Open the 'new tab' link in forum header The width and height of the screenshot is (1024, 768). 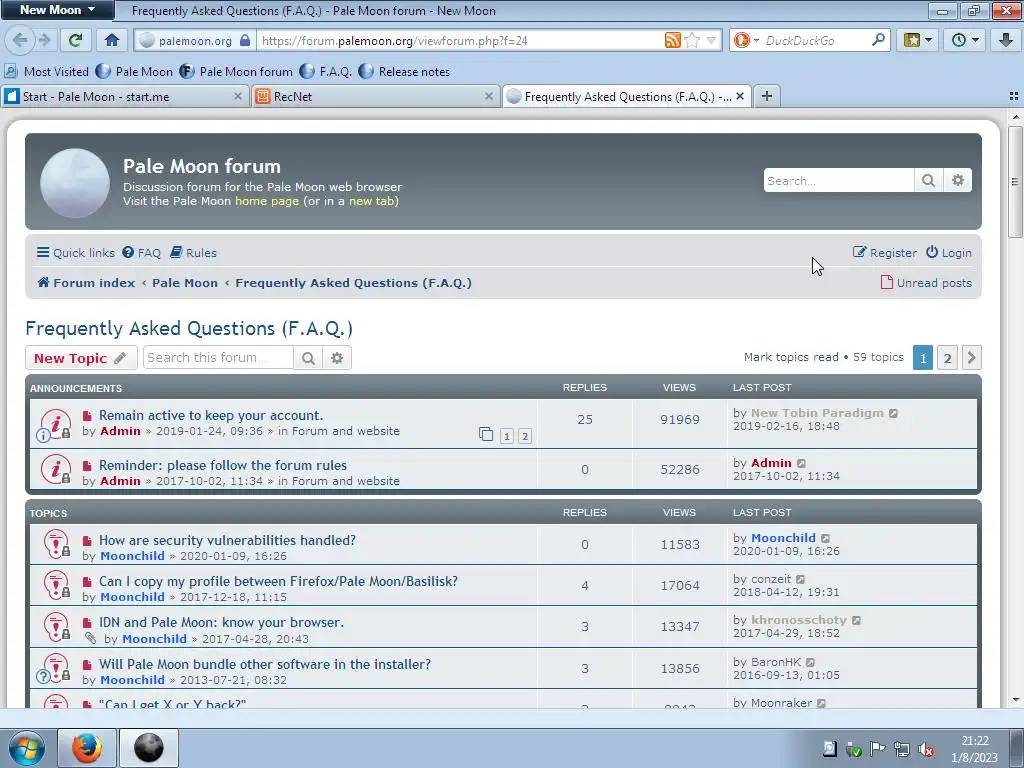(x=372, y=201)
